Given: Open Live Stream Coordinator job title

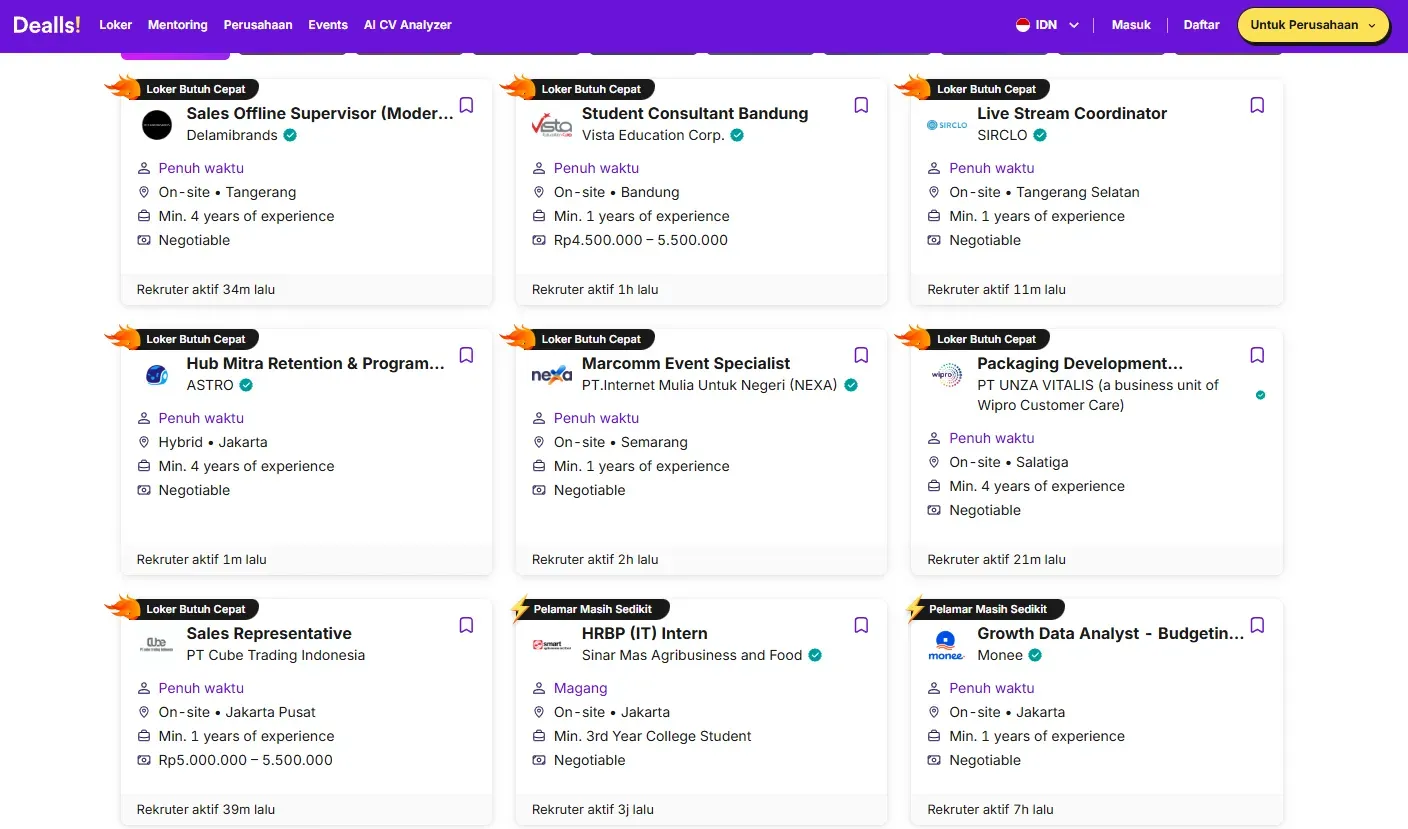Looking at the screenshot, I should tap(1072, 113).
